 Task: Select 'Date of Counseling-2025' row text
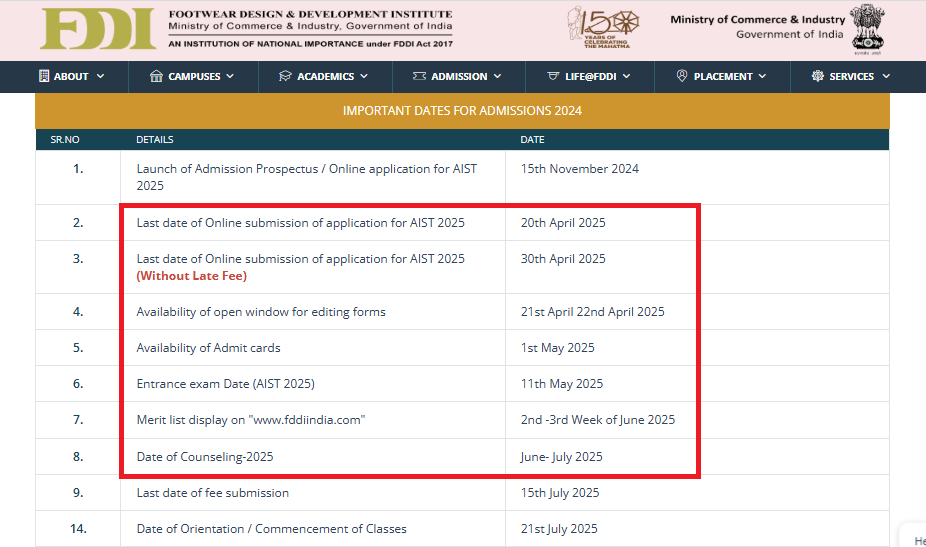click(205, 457)
